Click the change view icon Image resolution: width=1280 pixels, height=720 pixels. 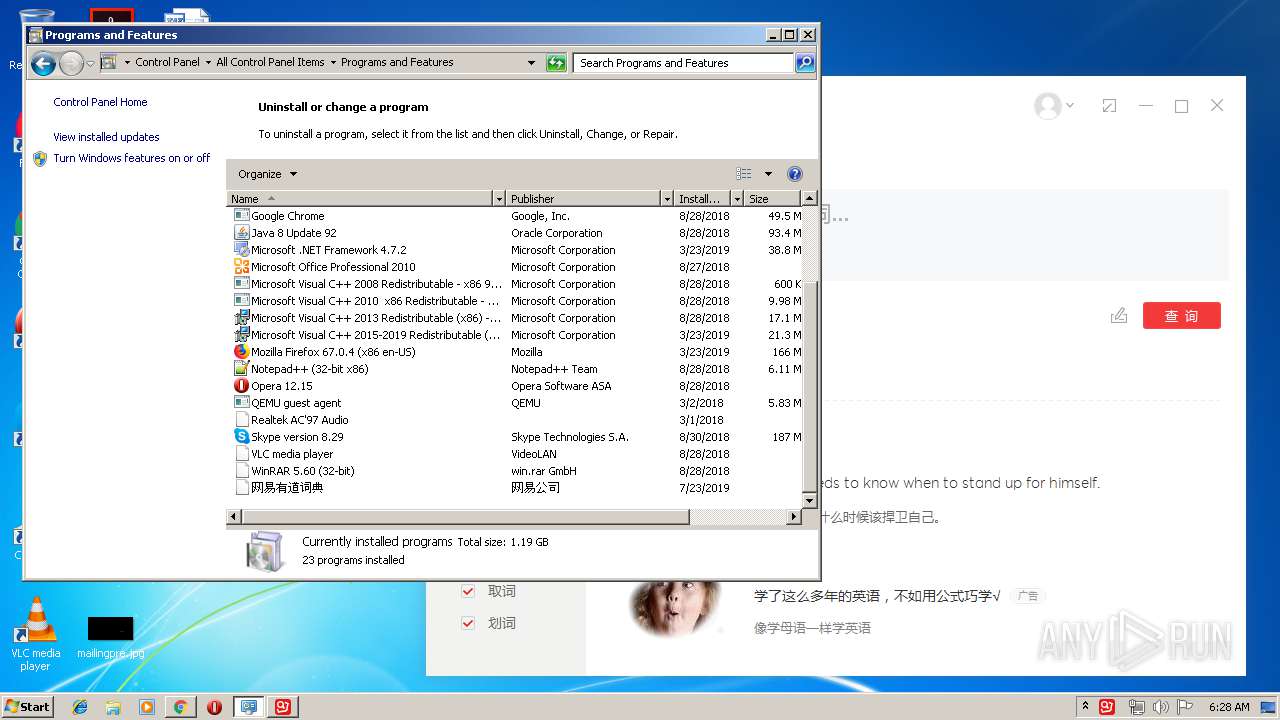[744, 174]
